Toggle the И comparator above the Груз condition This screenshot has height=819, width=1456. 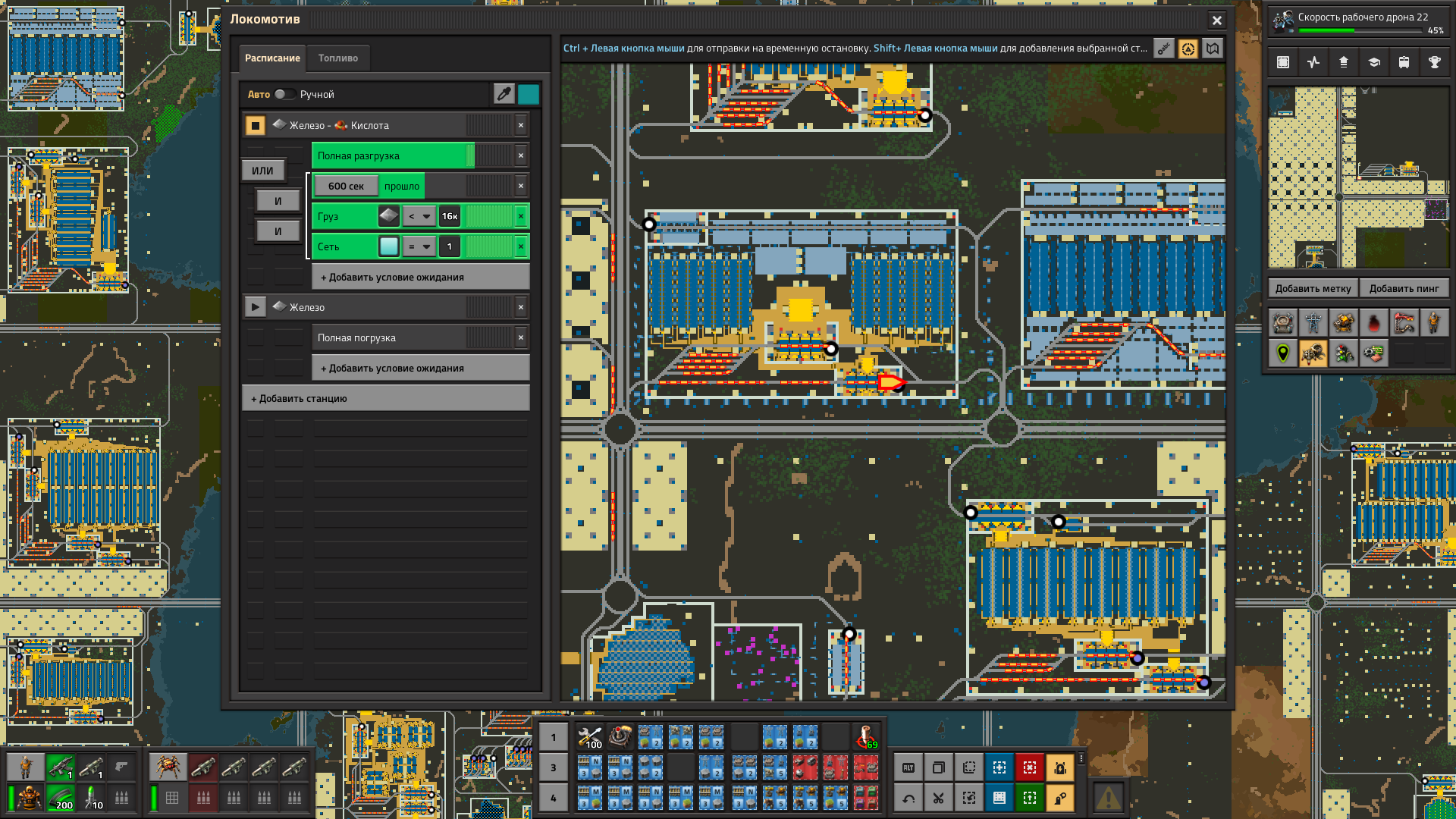278,201
